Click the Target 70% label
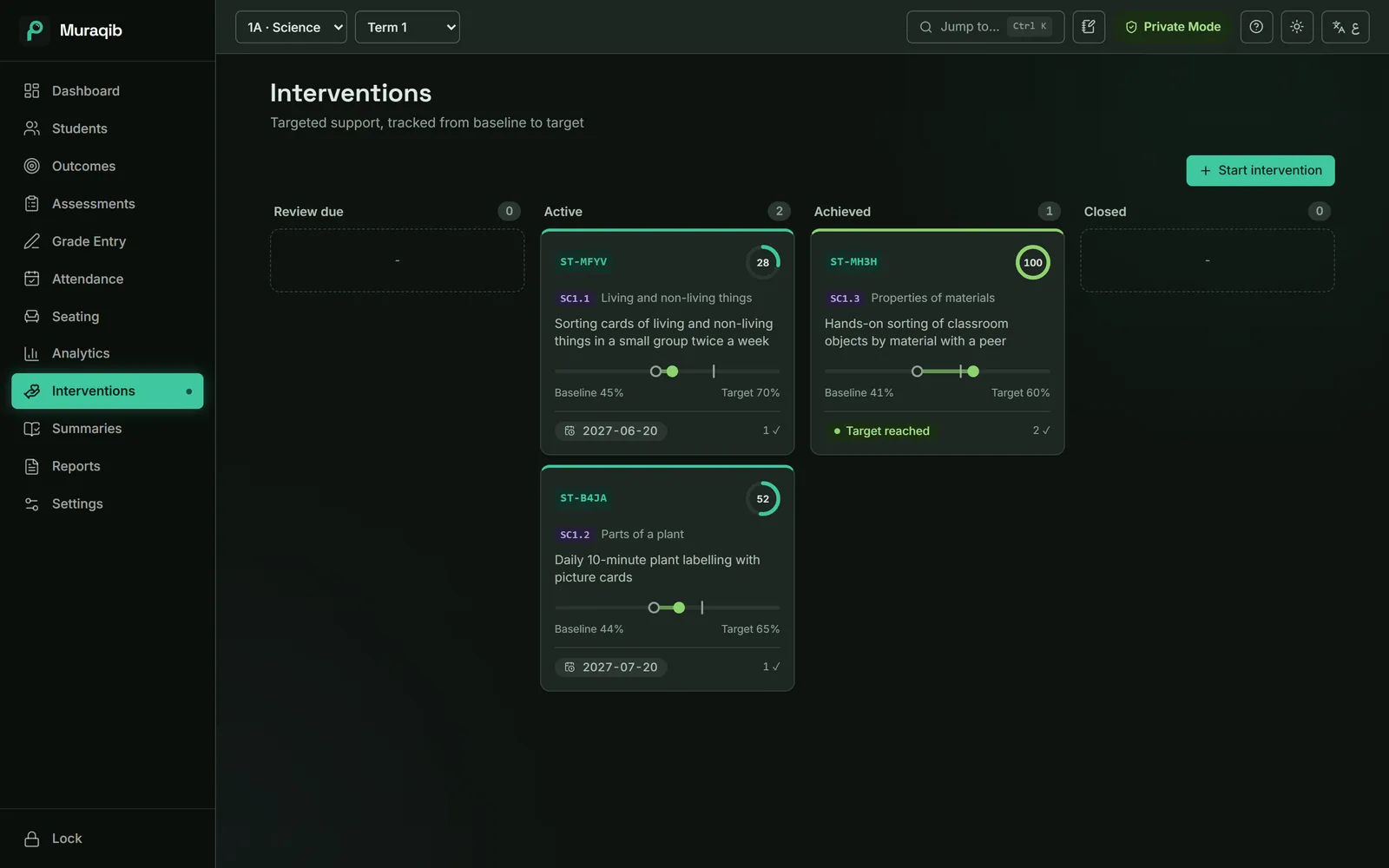 point(750,393)
